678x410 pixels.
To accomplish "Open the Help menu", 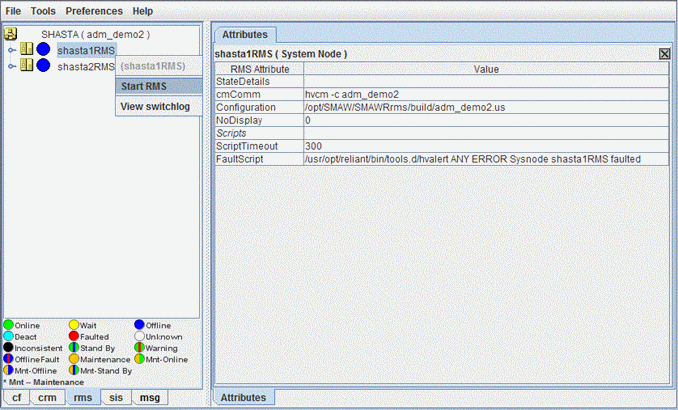I will click(x=143, y=11).
